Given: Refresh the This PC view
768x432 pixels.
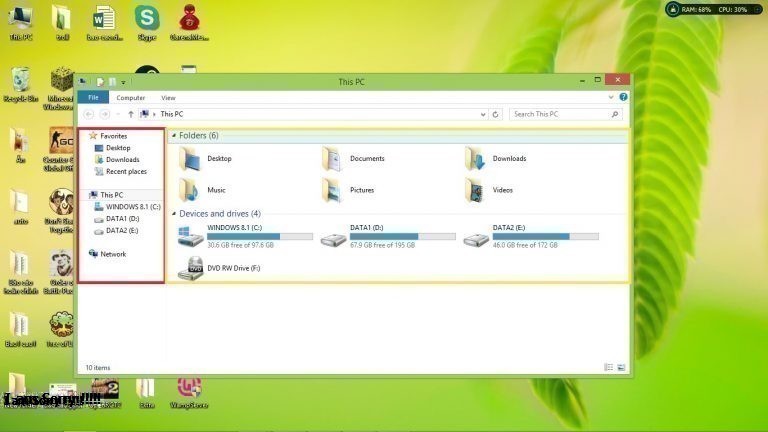Looking at the screenshot, I should (x=496, y=114).
